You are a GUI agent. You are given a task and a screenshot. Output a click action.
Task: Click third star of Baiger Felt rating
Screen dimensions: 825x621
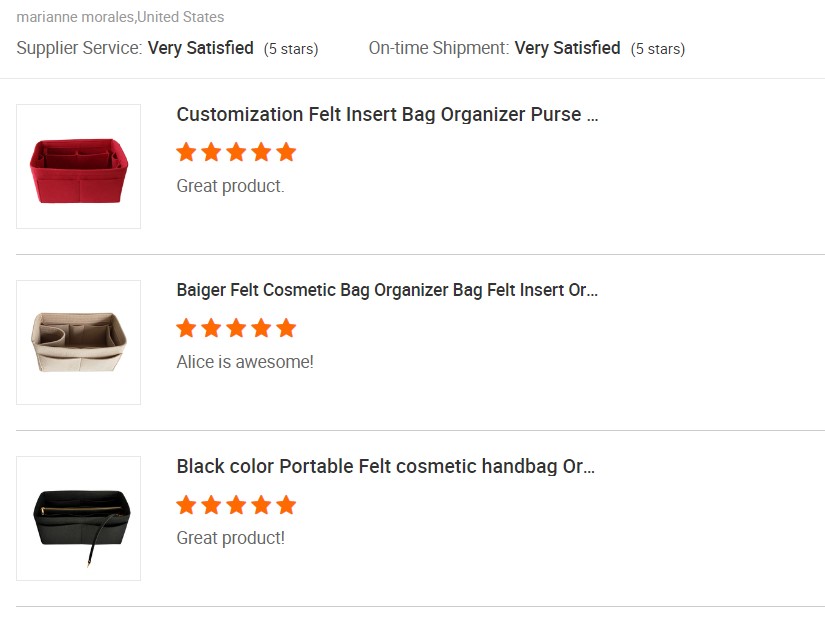236,328
